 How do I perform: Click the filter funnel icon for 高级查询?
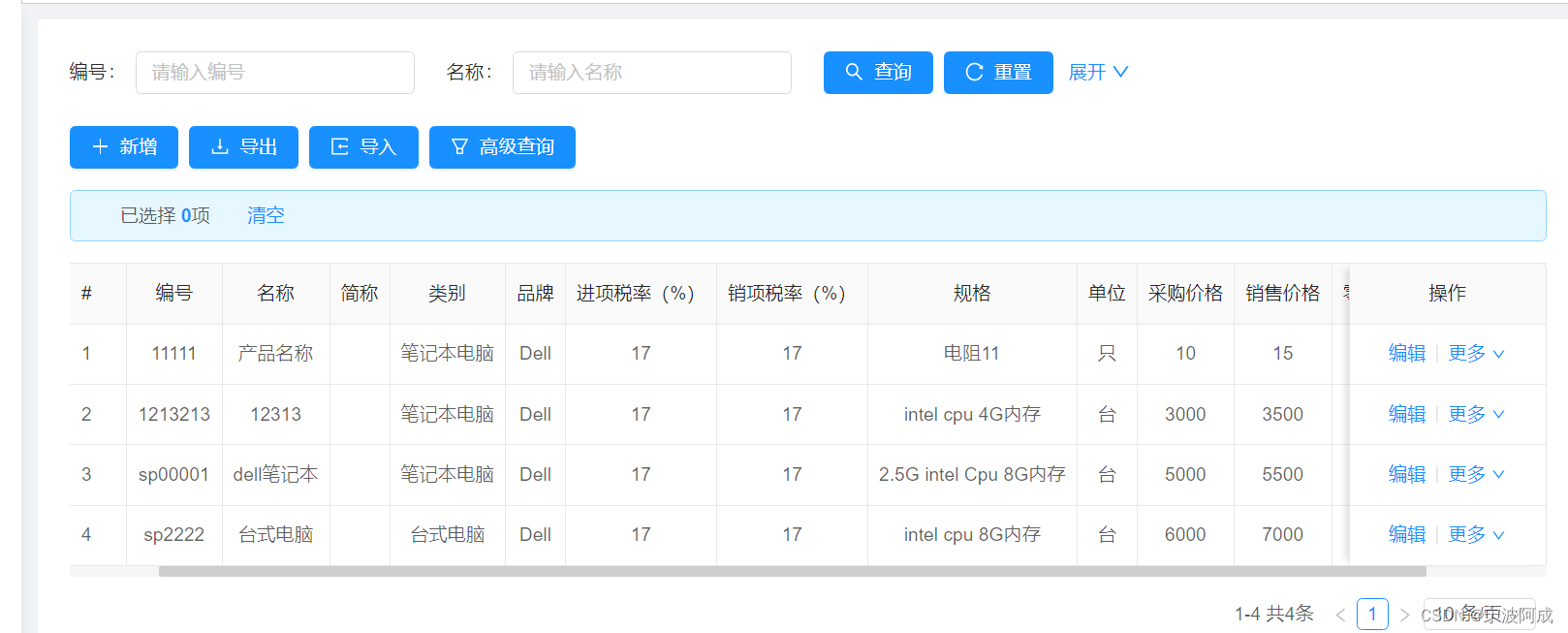click(459, 146)
